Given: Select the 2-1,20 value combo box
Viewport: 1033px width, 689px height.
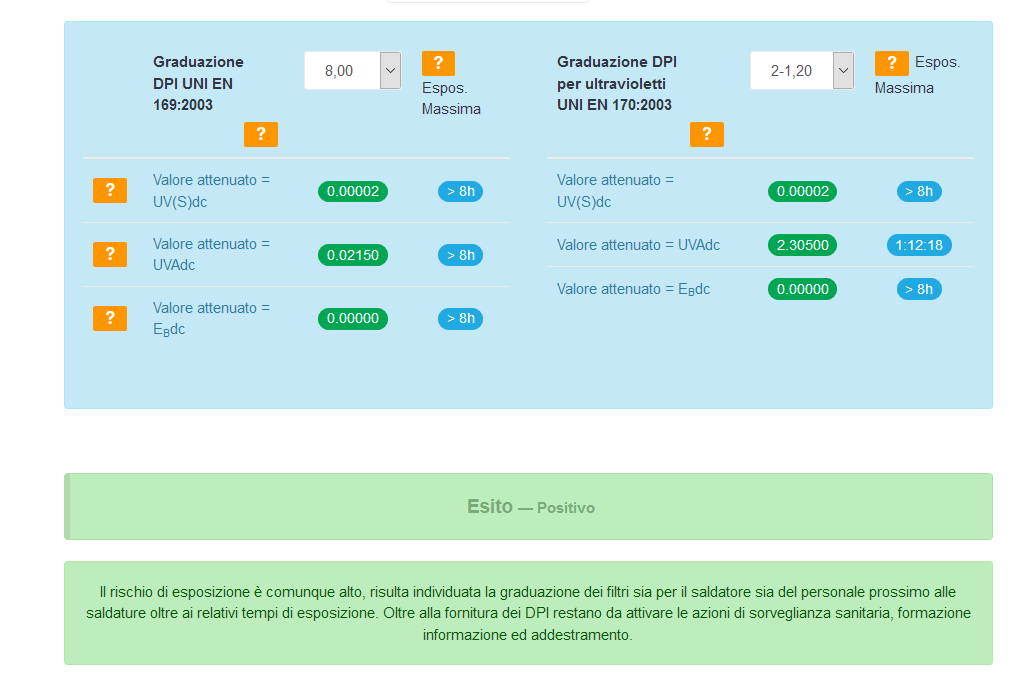Looking at the screenshot, I should pos(802,70).
